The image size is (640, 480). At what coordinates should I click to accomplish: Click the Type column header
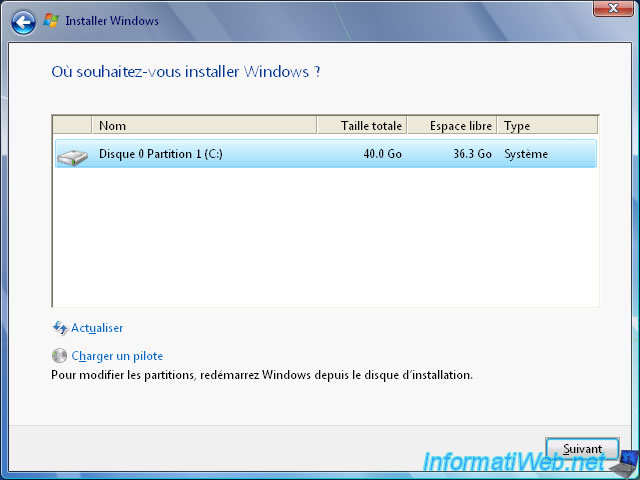[x=548, y=125]
